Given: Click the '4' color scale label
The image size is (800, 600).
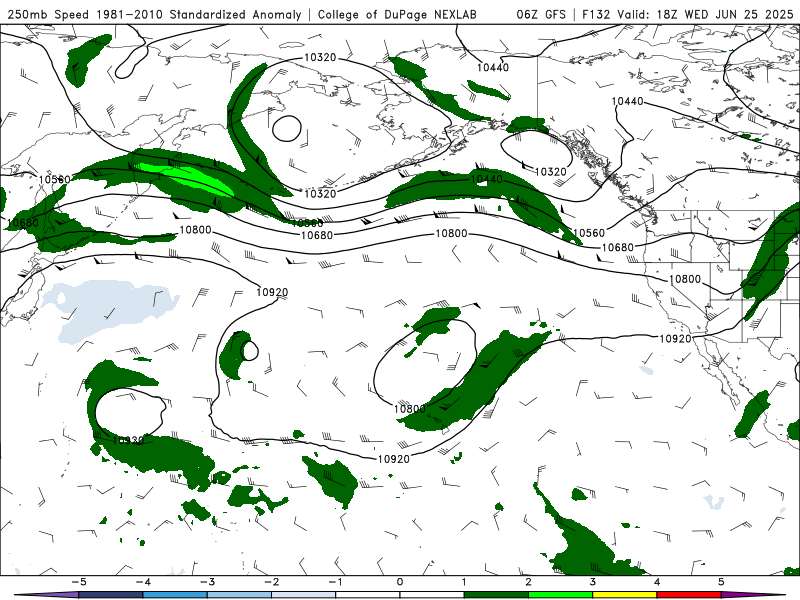Looking at the screenshot, I should 657,582.
